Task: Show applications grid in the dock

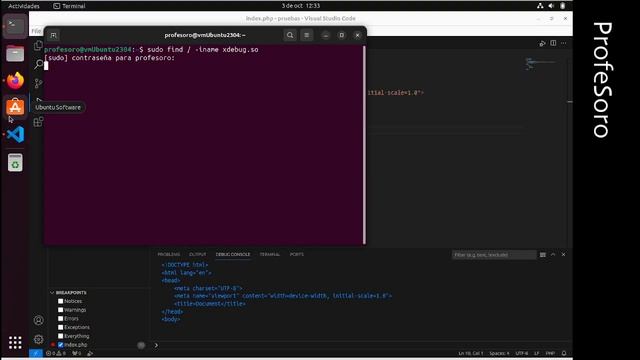Action: click(15, 342)
